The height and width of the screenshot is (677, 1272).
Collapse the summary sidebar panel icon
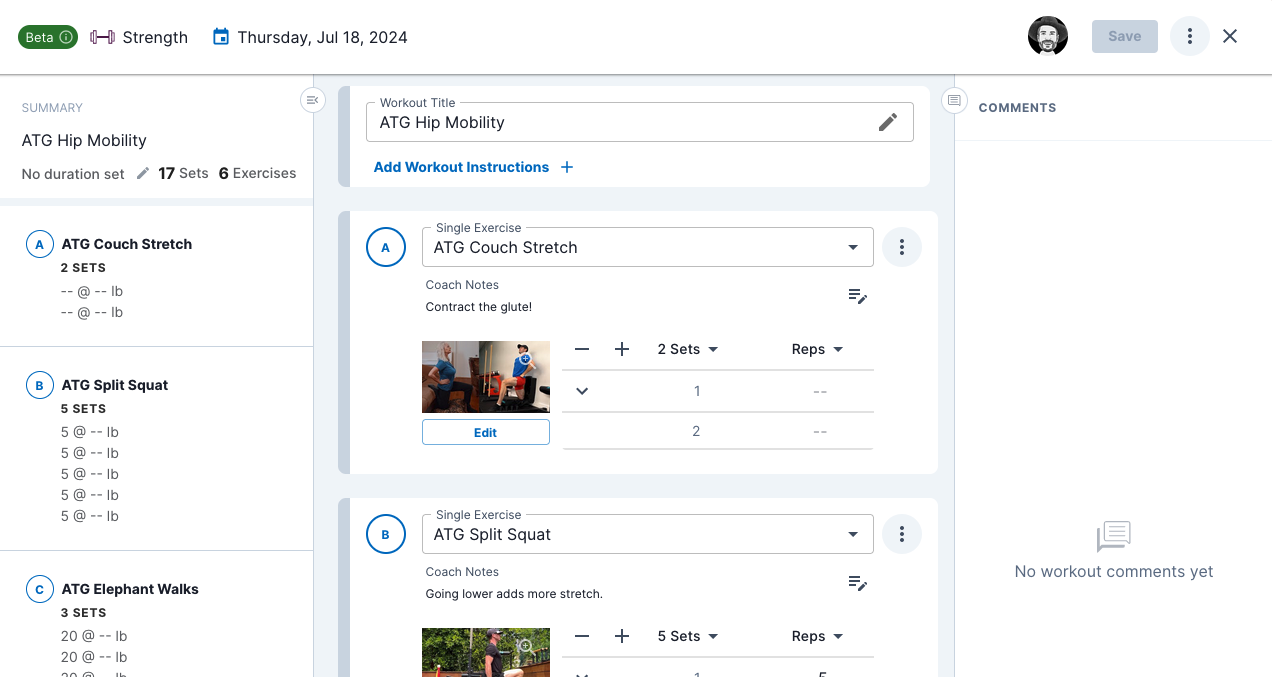(313, 100)
